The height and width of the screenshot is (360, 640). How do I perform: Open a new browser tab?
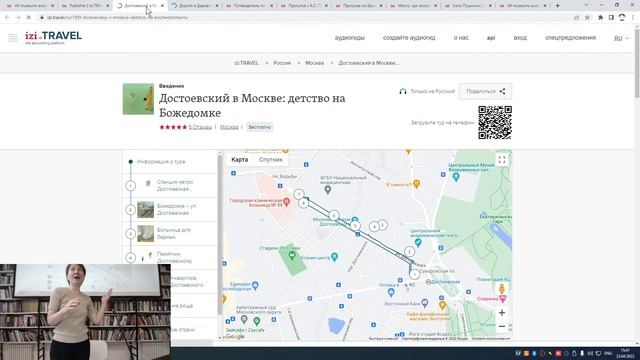tap(558, 6)
